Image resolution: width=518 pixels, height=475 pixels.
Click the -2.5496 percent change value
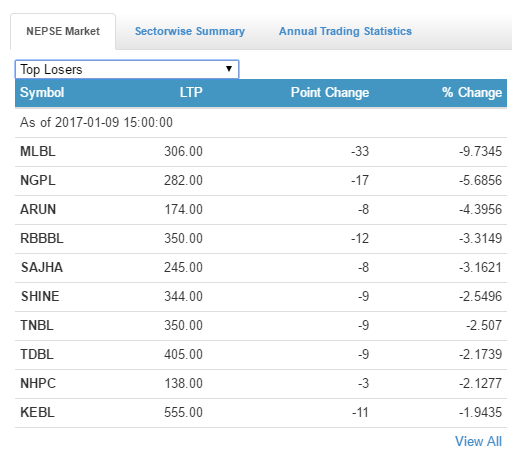tap(480, 296)
